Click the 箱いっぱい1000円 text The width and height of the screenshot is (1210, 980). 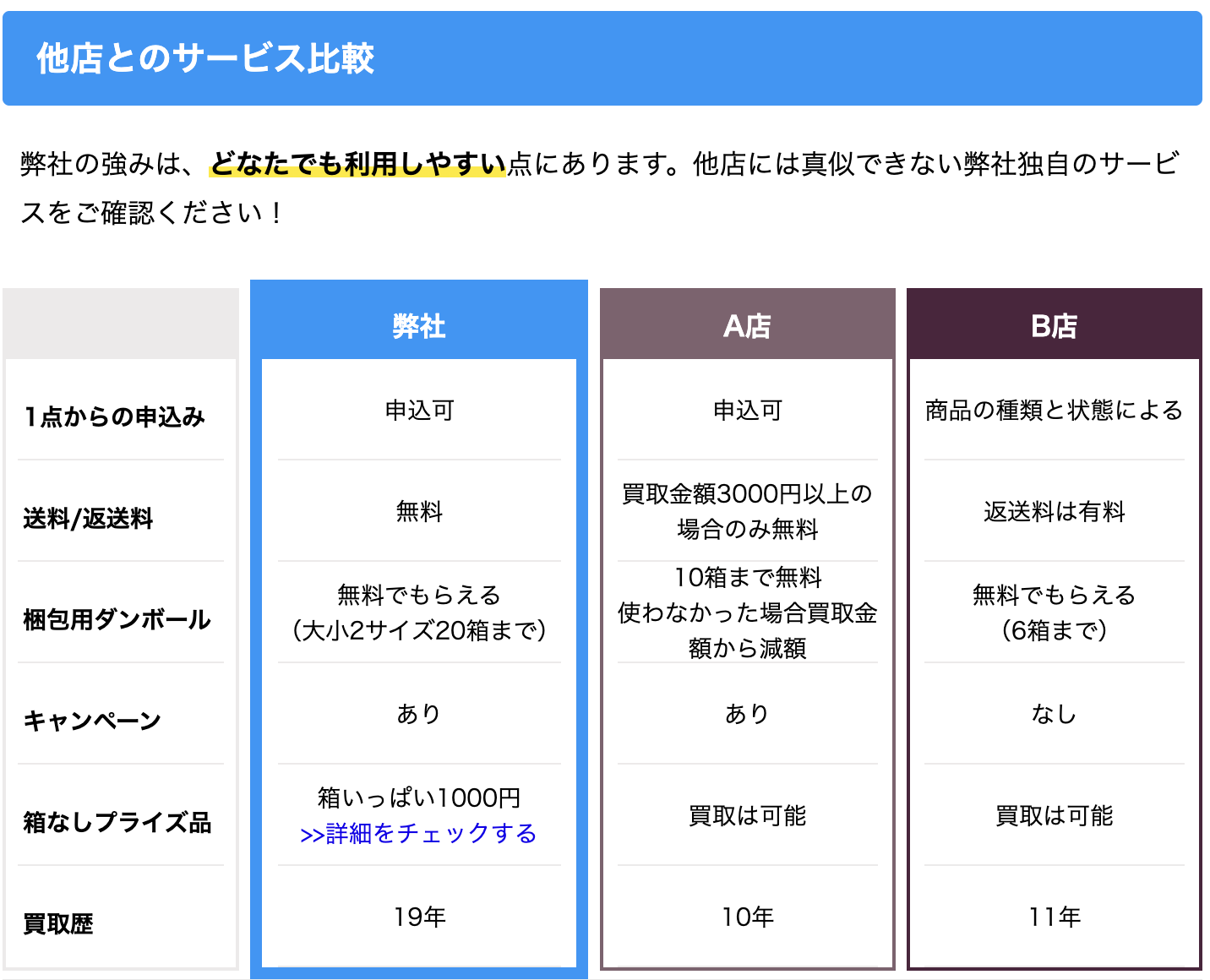coord(419,798)
